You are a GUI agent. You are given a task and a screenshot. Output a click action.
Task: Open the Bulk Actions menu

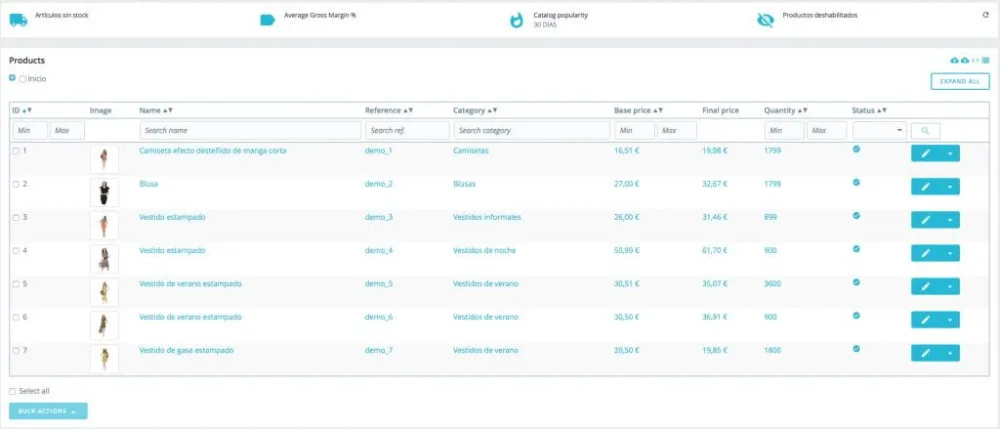tap(48, 411)
